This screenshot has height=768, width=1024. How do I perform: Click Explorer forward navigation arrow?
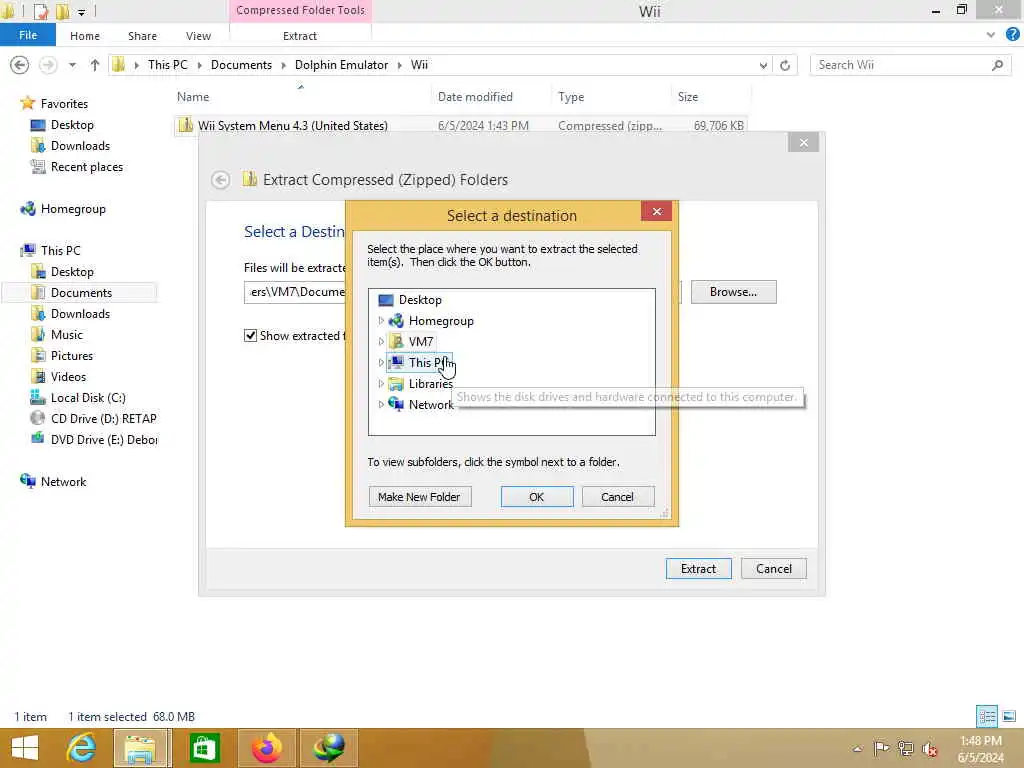(x=48, y=65)
